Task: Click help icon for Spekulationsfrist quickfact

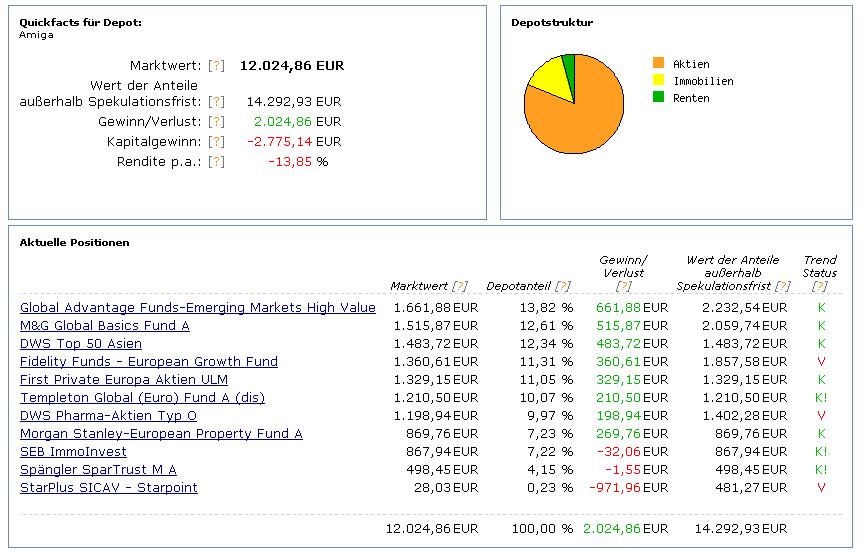Action: pos(216,102)
